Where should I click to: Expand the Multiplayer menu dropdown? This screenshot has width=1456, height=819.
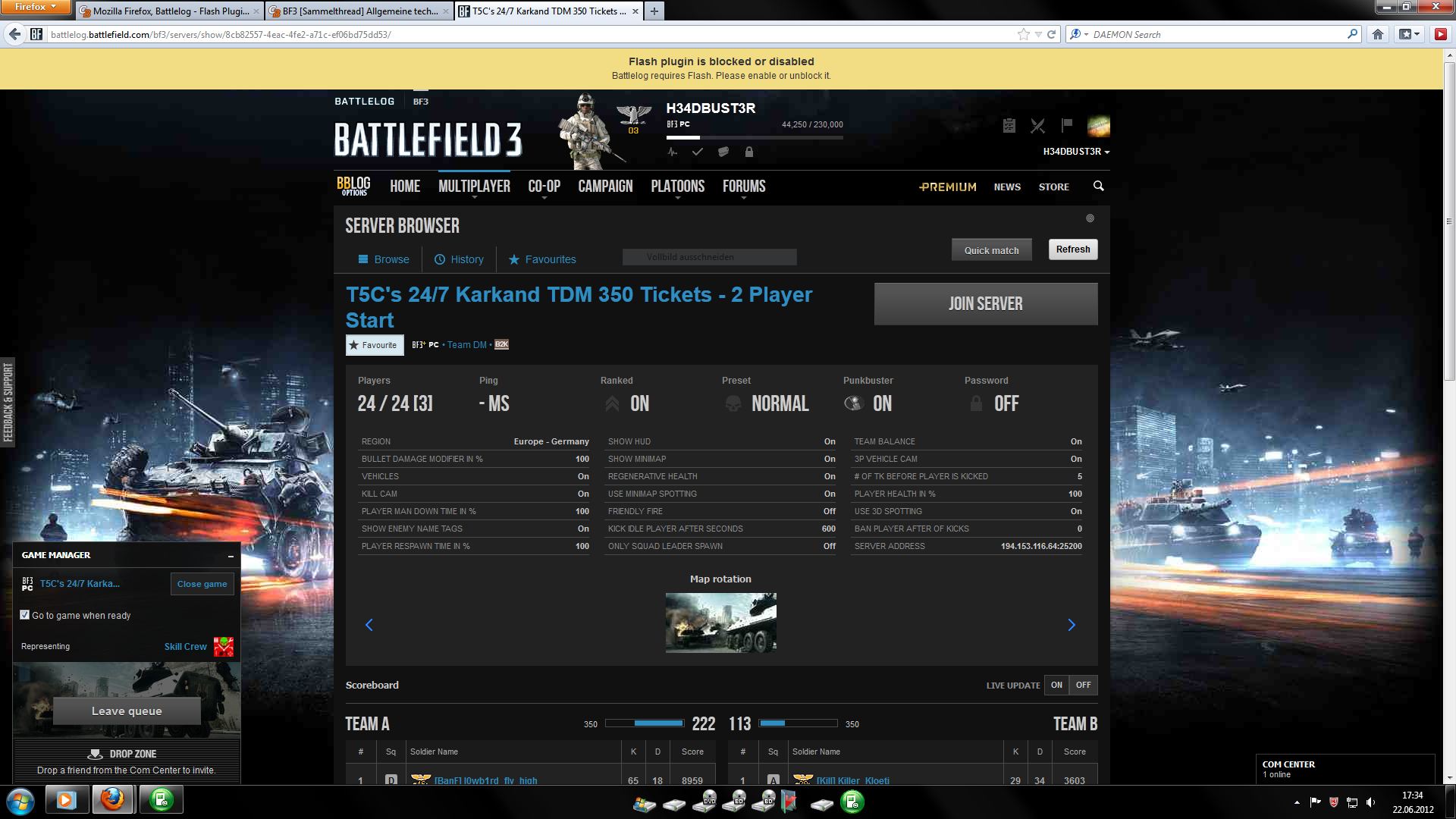[474, 187]
